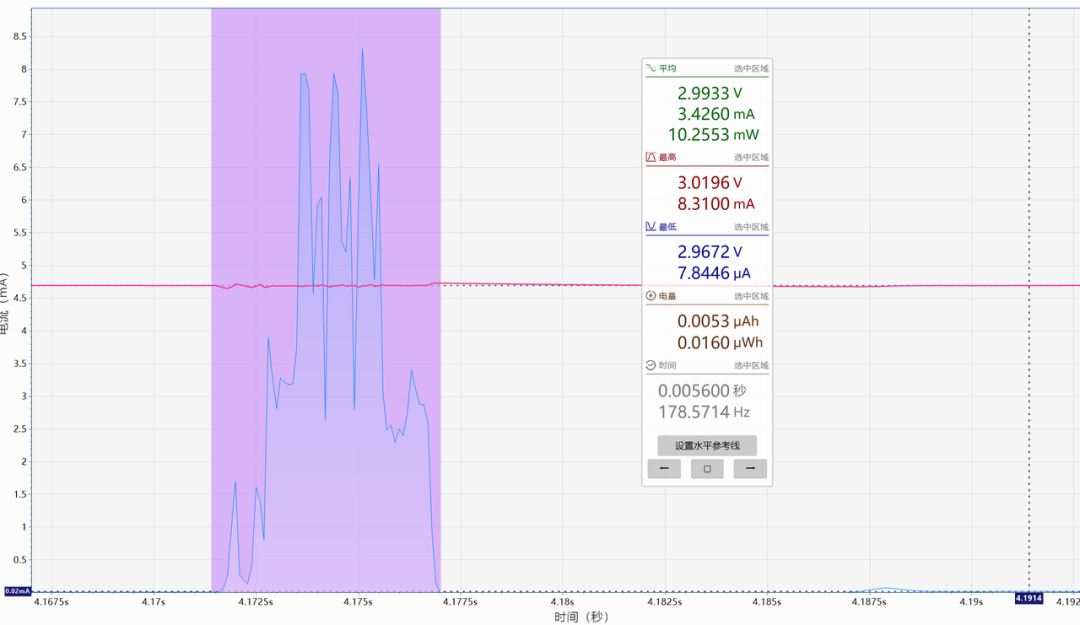
Task: Click the left arrow button in stats panel
Action: pos(664,469)
